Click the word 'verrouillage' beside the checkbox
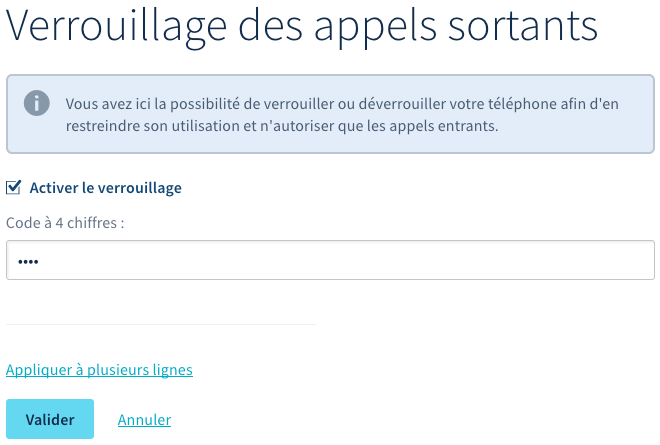 [142, 188]
